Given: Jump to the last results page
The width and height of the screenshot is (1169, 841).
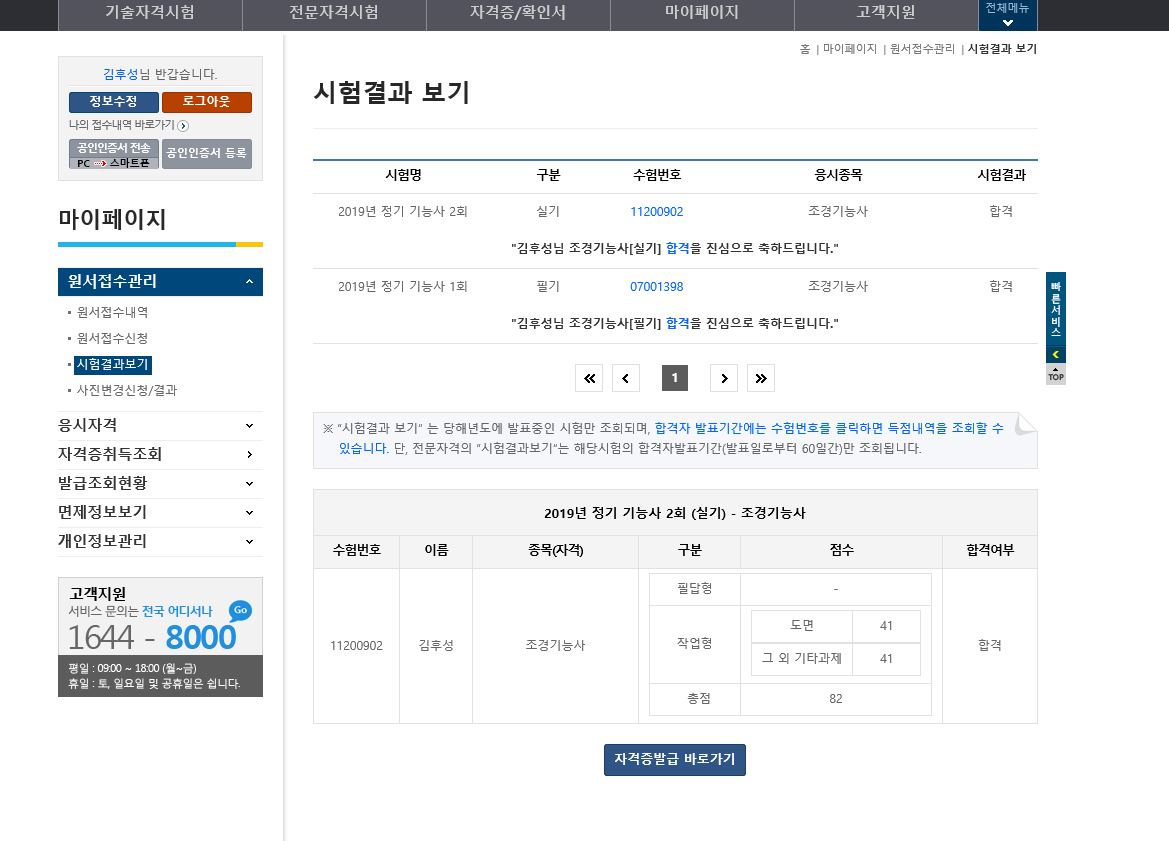Looking at the screenshot, I should tap(761, 378).
